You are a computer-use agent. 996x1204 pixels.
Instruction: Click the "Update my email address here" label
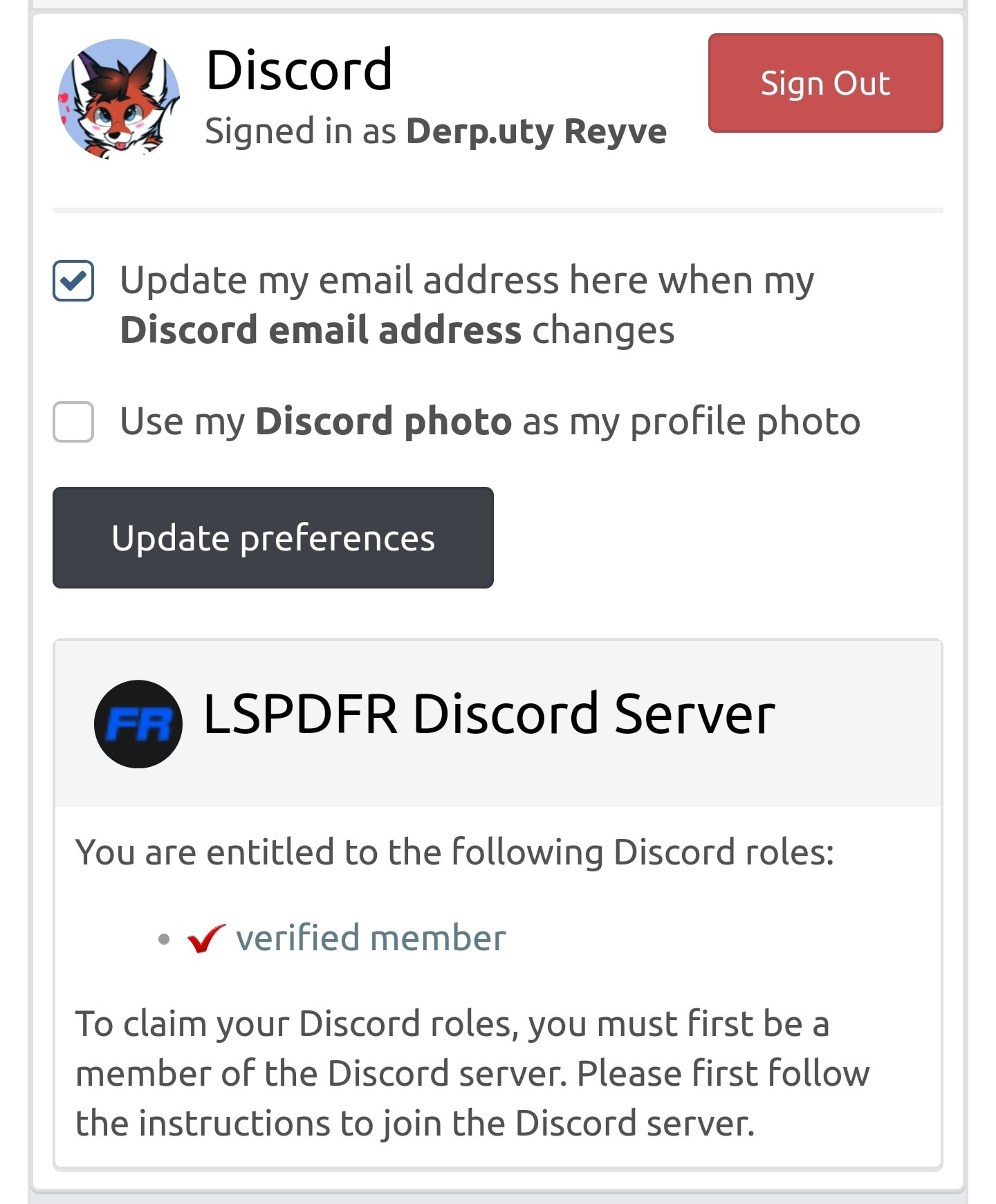pyautogui.click(x=466, y=281)
